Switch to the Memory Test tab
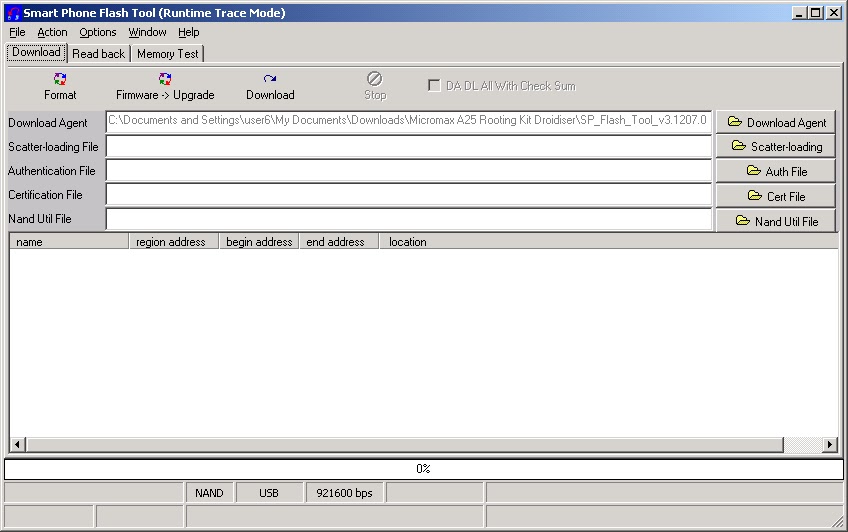The height and width of the screenshot is (532, 848). [x=168, y=54]
